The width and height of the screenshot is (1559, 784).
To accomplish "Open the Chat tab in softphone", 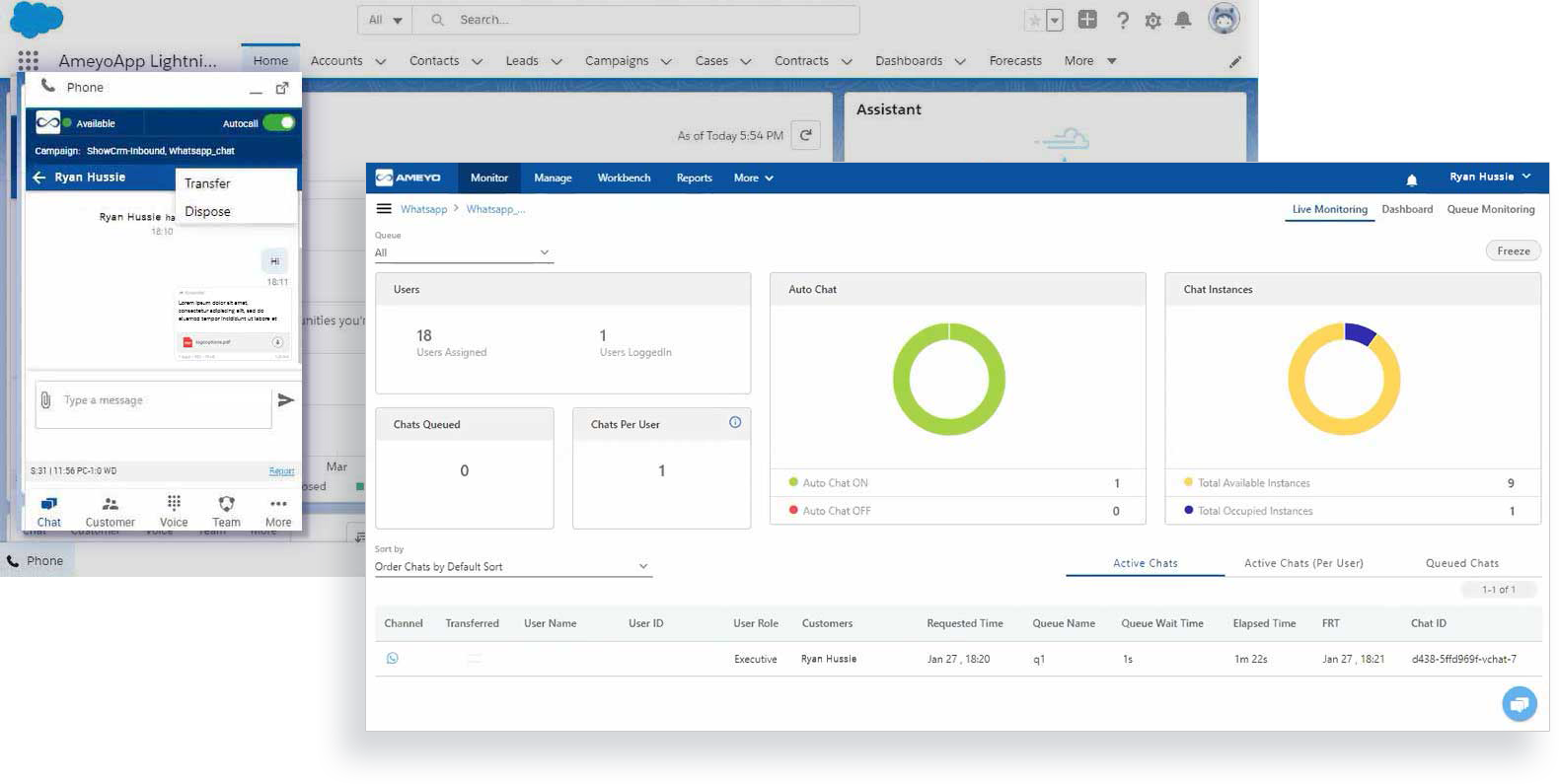I will [48, 511].
